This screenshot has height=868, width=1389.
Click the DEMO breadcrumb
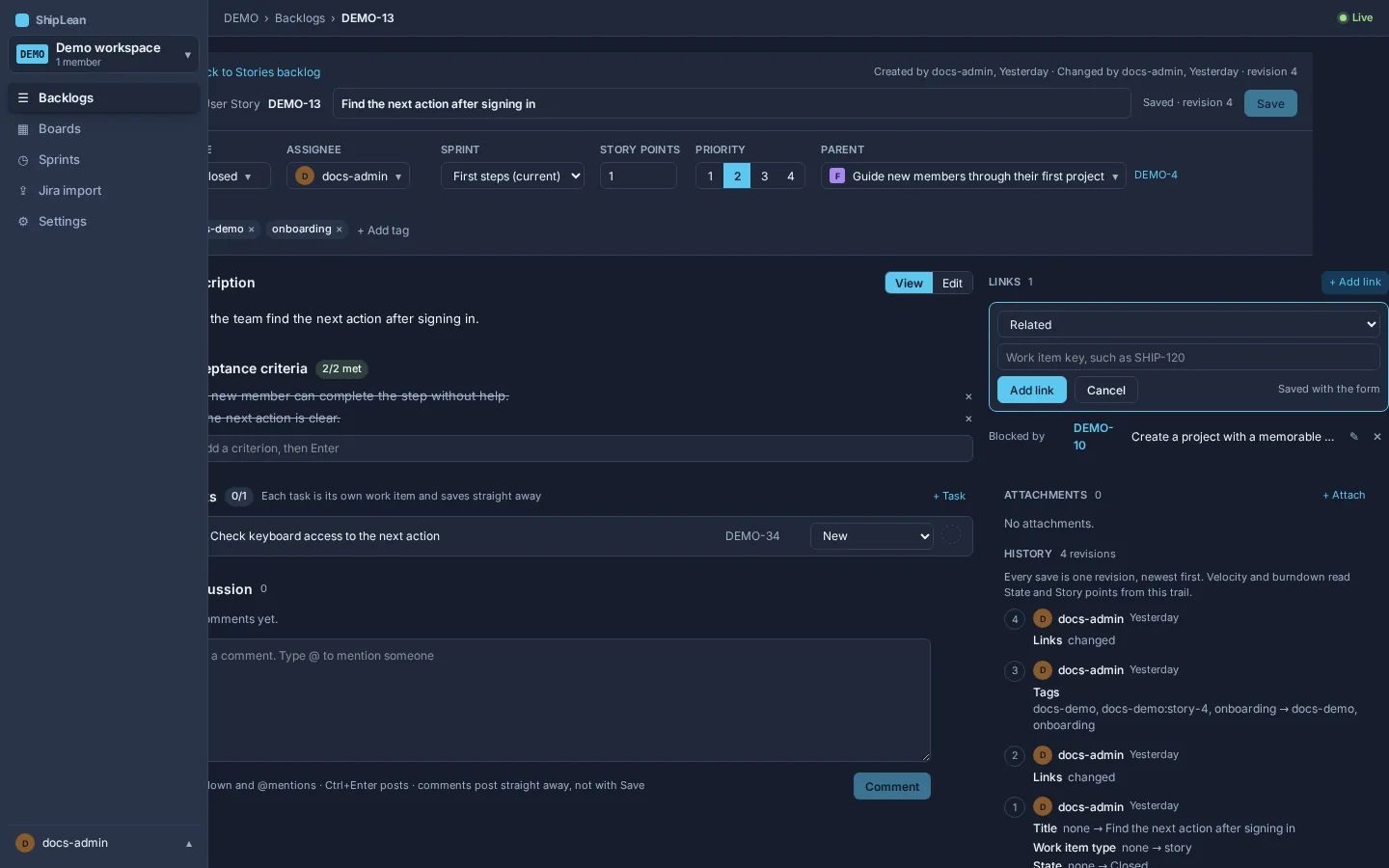tap(241, 18)
